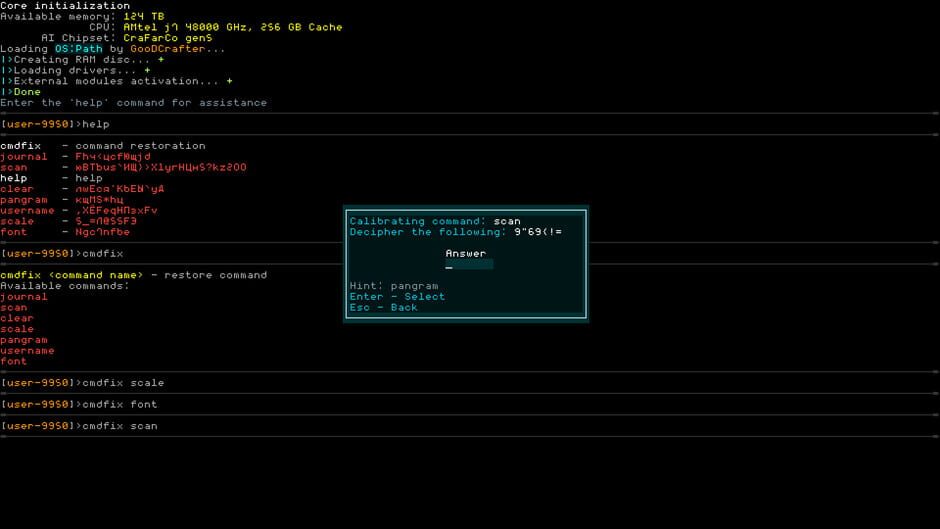Click red 'scan' entry in help list
This screenshot has height=529, width=940.
click(x=14, y=167)
